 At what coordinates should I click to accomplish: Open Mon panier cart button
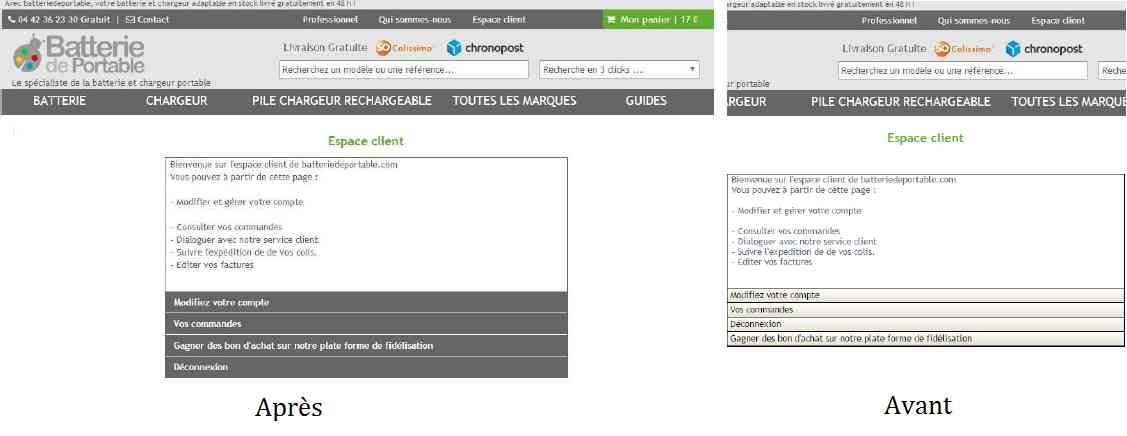pos(658,20)
